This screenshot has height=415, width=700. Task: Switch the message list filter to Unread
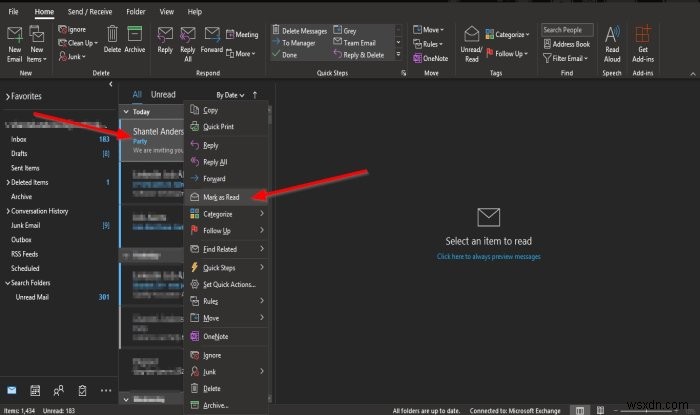click(x=163, y=95)
